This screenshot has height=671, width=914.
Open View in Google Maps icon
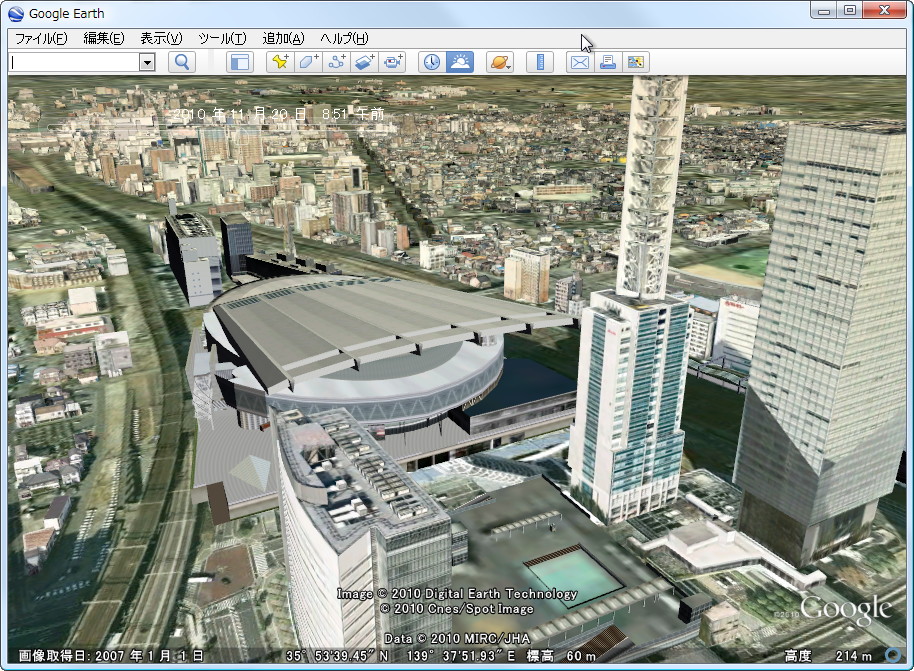click(636, 61)
